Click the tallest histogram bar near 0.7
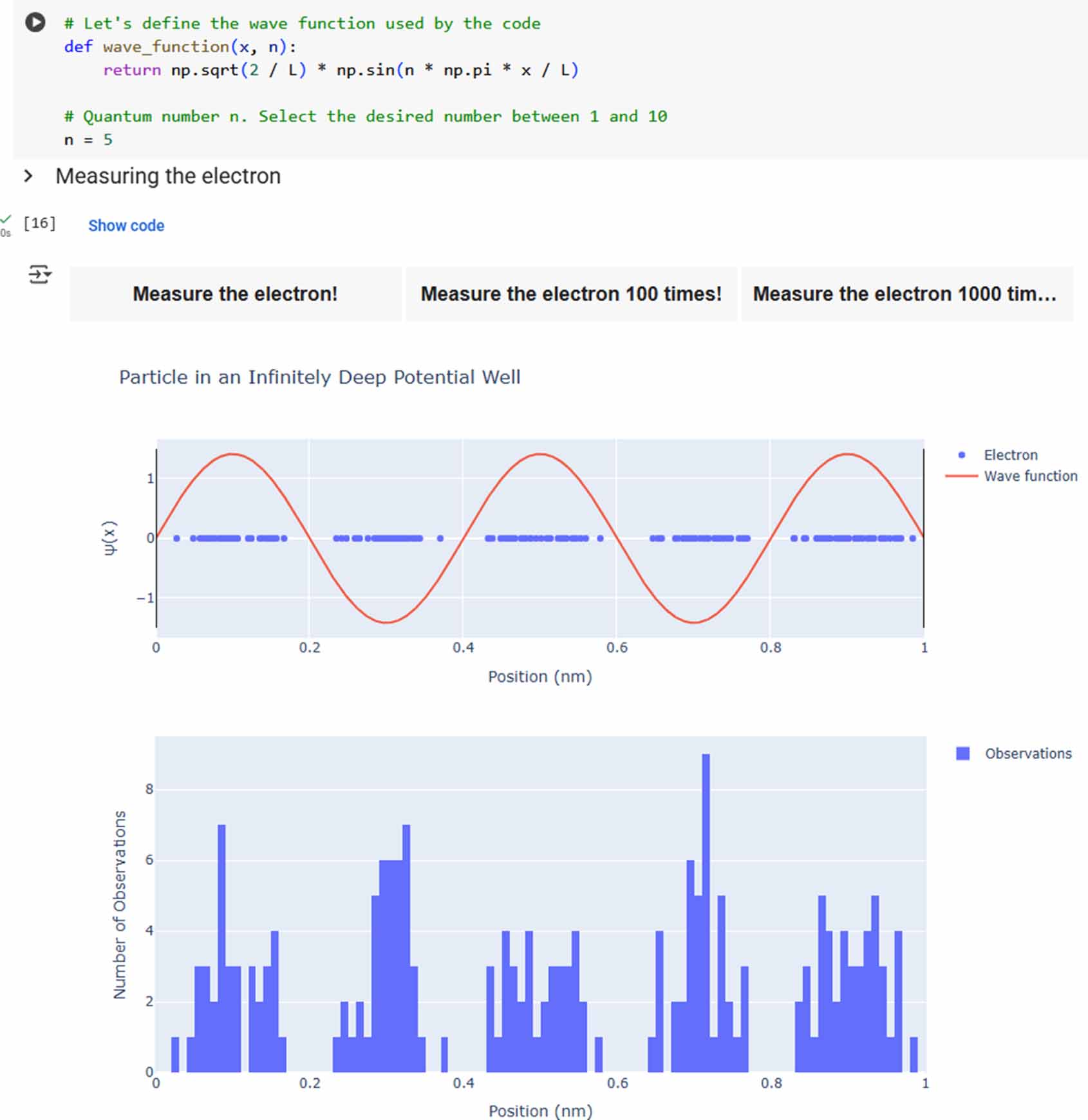This screenshot has width=1088, height=1120. pyautogui.click(x=706, y=913)
